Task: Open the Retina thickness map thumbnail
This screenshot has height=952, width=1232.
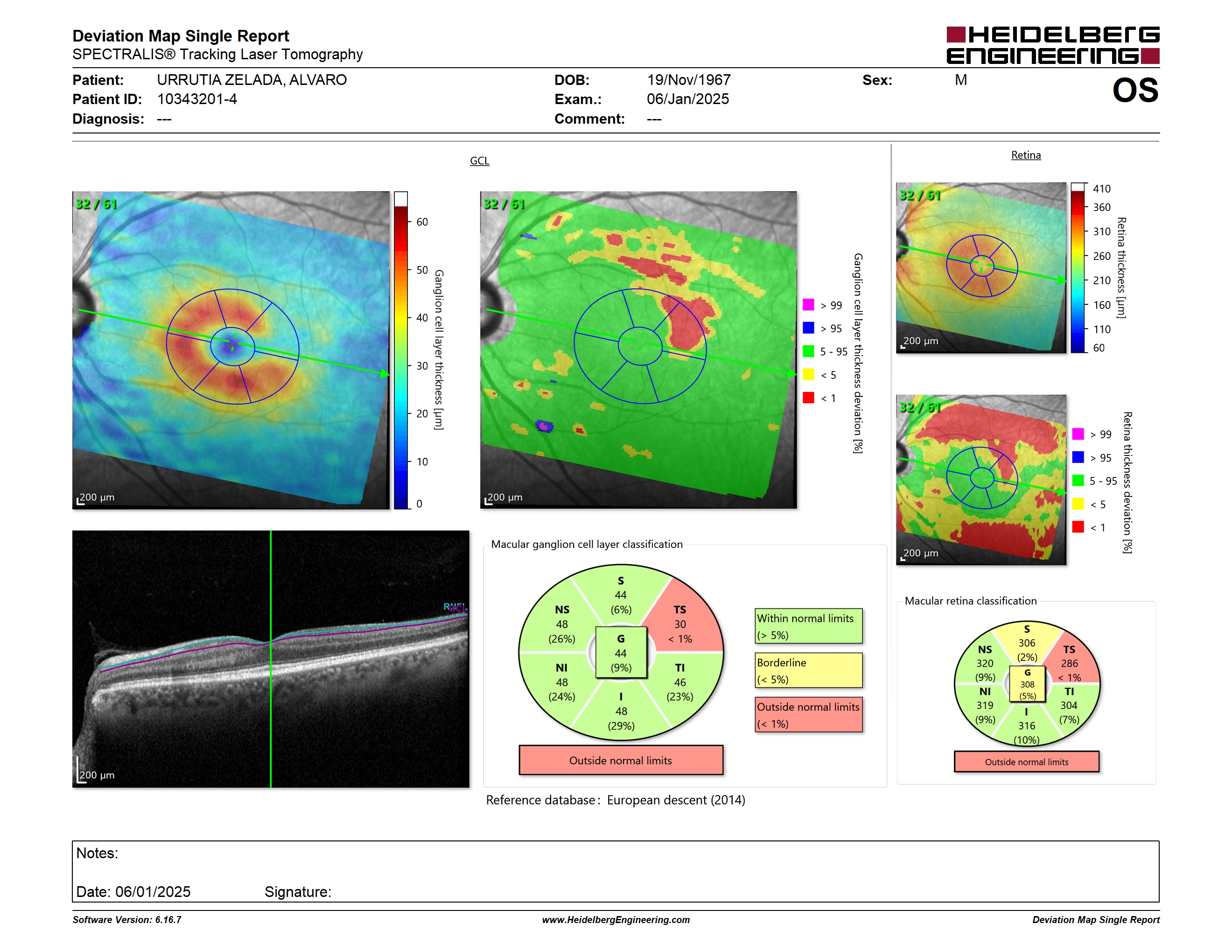Action: click(x=981, y=267)
